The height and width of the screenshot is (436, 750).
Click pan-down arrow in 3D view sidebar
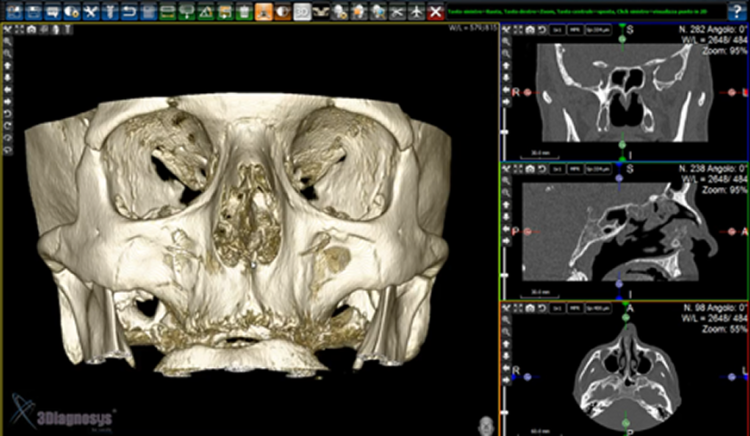click(x=8, y=77)
